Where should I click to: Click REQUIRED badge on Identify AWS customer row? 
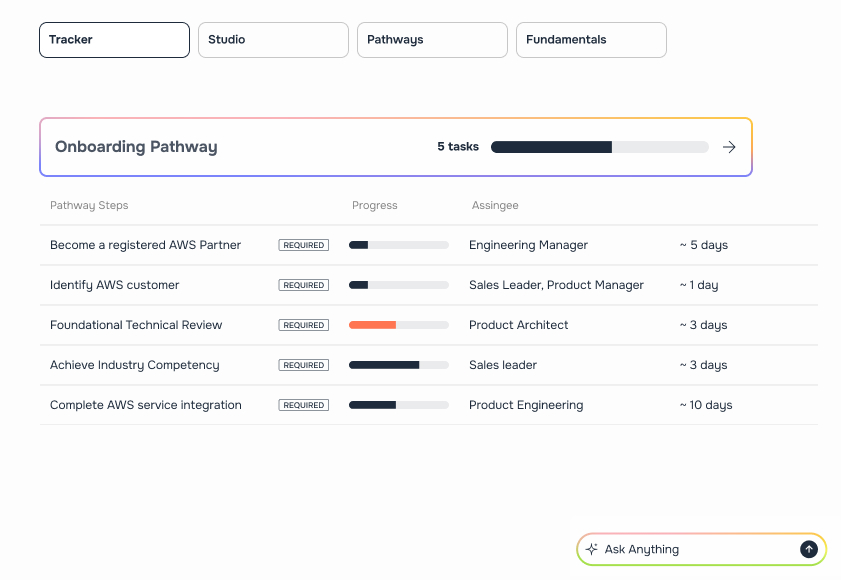pyautogui.click(x=304, y=285)
